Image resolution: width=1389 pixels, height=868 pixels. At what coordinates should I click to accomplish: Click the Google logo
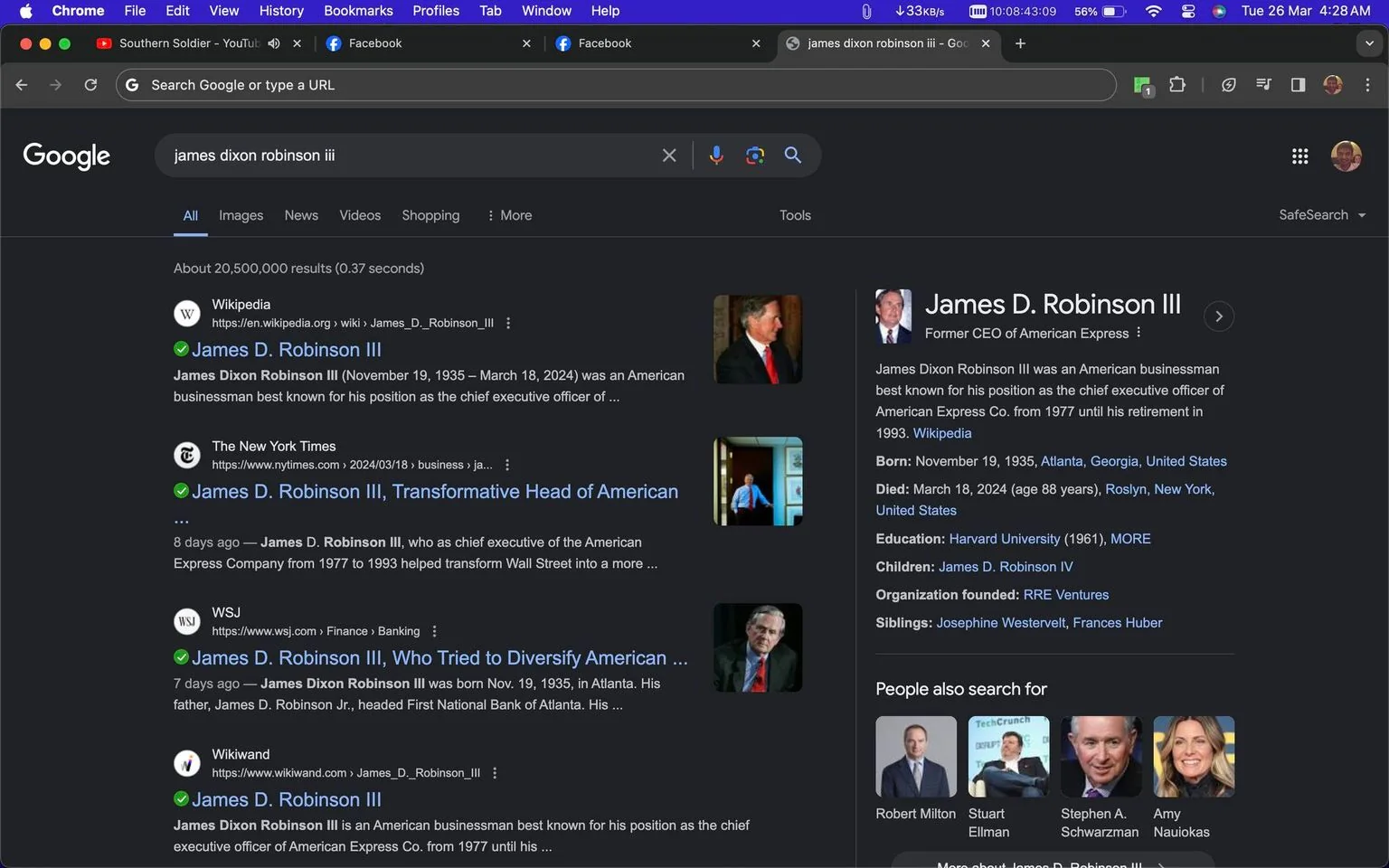[x=66, y=156]
